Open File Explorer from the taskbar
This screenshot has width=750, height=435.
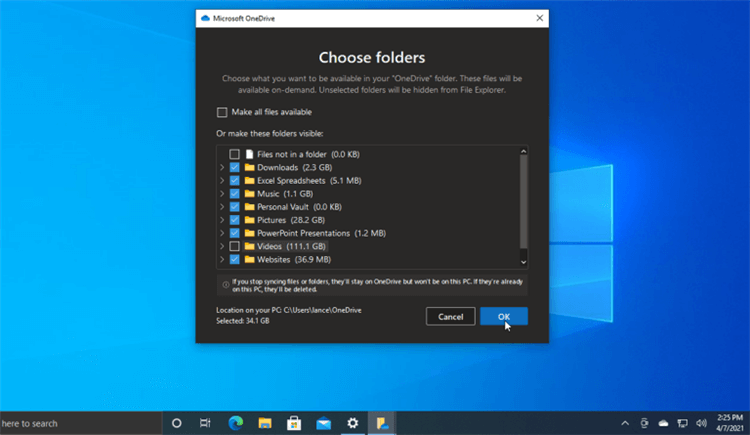(264, 422)
